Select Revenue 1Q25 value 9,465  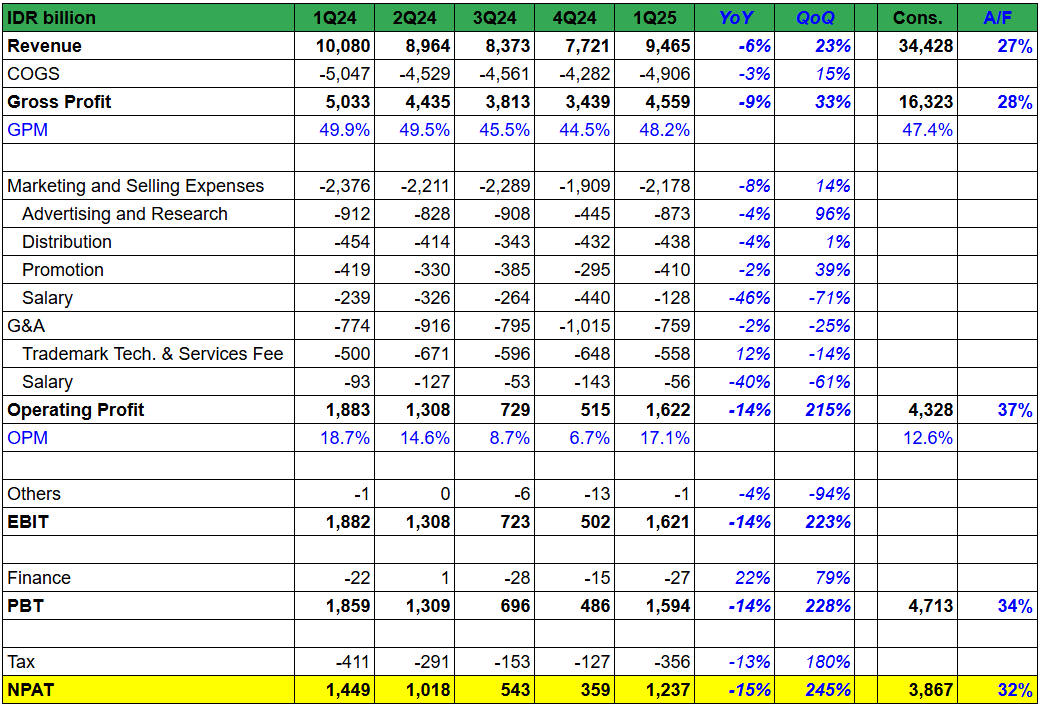click(666, 46)
